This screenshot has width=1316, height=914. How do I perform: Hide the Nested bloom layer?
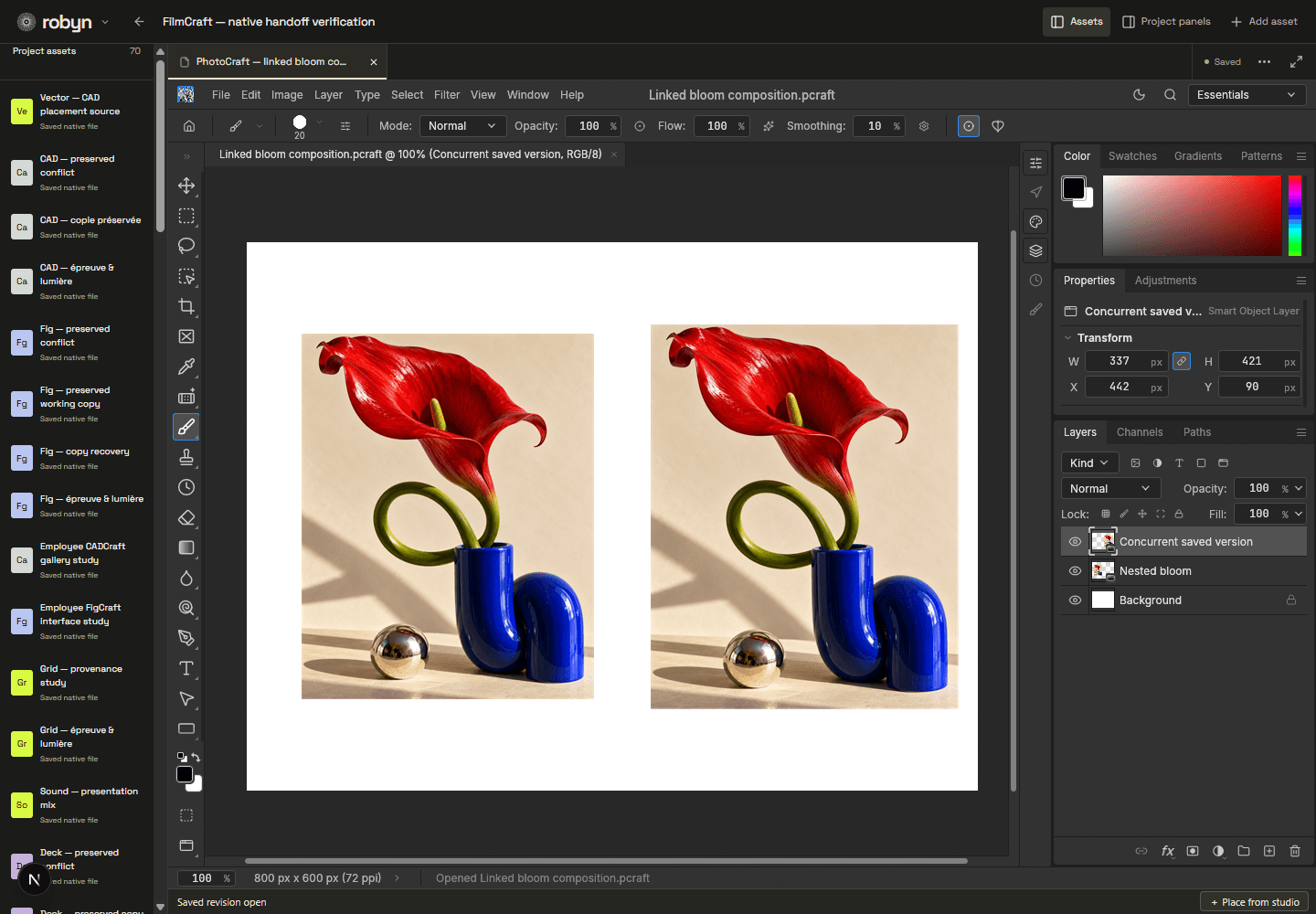click(1075, 571)
